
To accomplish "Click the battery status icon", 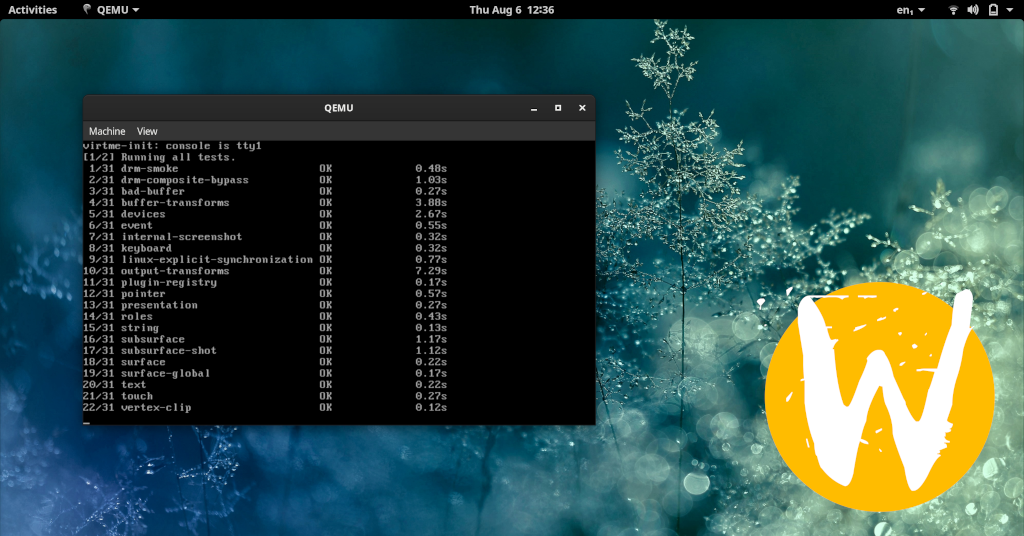I will (x=993, y=10).
